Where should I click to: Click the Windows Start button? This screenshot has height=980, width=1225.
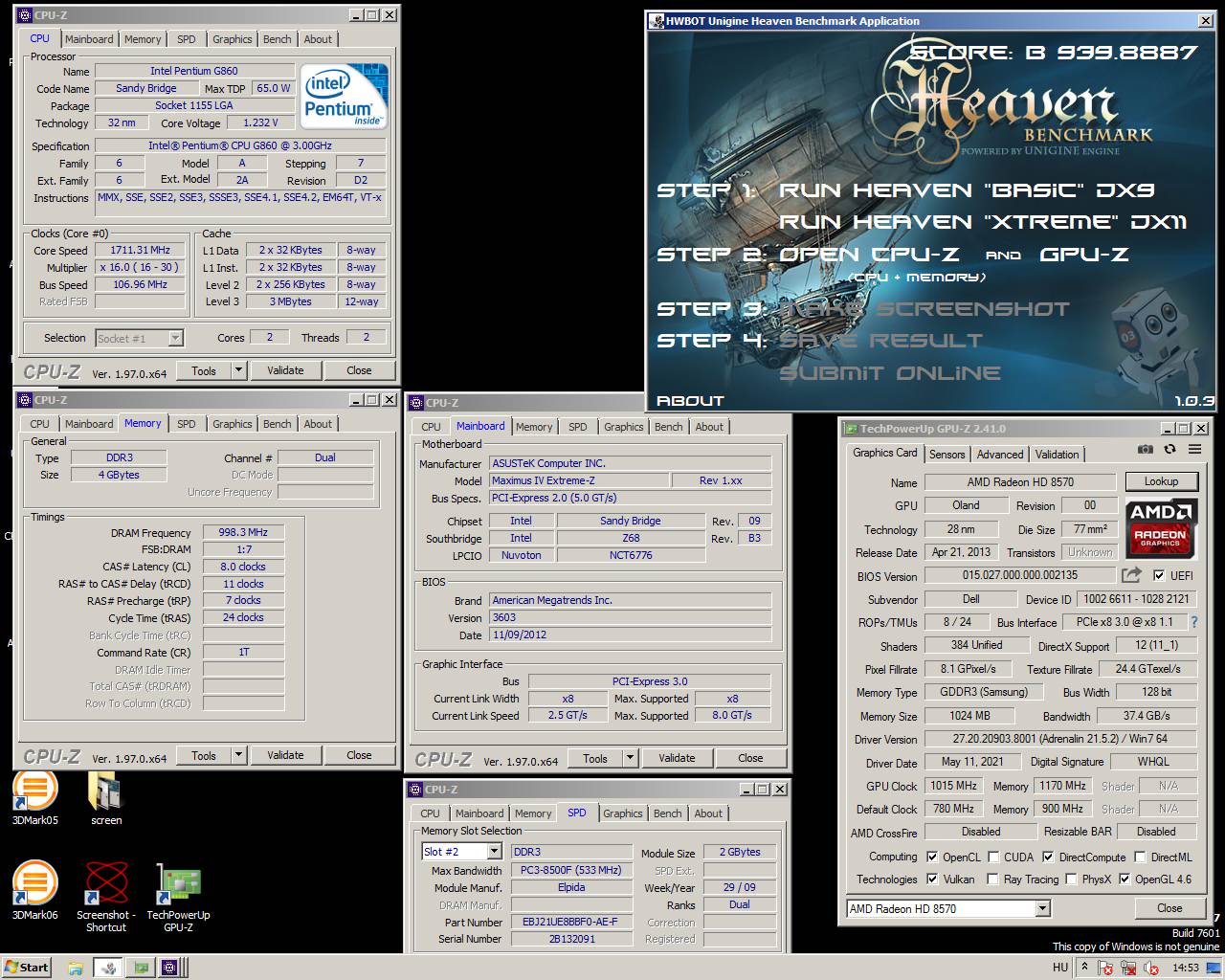click(x=26, y=967)
